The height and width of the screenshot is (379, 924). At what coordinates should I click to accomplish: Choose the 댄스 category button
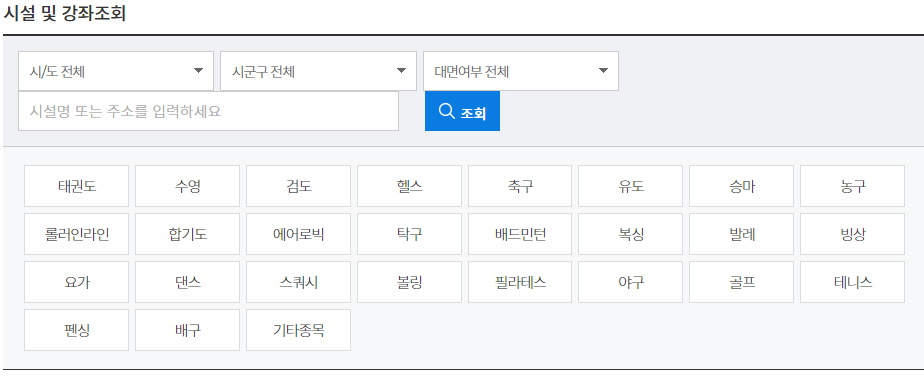(x=187, y=282)
